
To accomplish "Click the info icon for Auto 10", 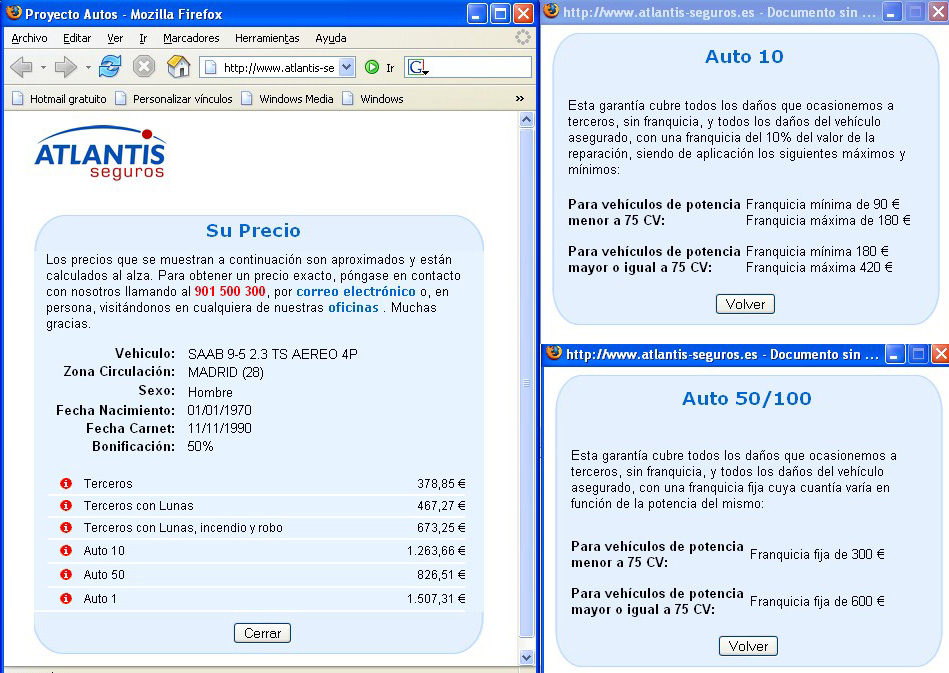I will point(66,551).
